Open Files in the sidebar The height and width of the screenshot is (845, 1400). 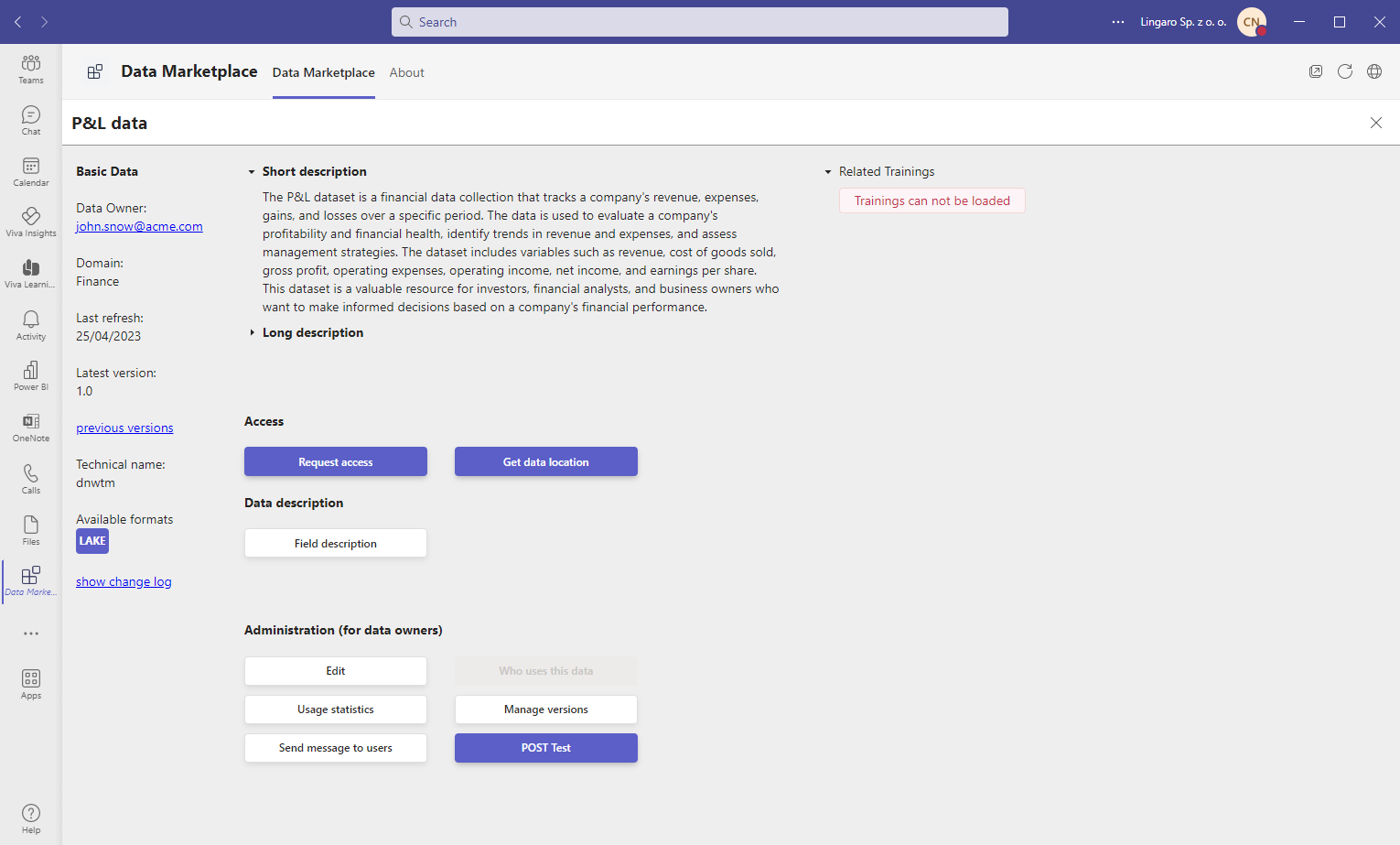point(31,530)
